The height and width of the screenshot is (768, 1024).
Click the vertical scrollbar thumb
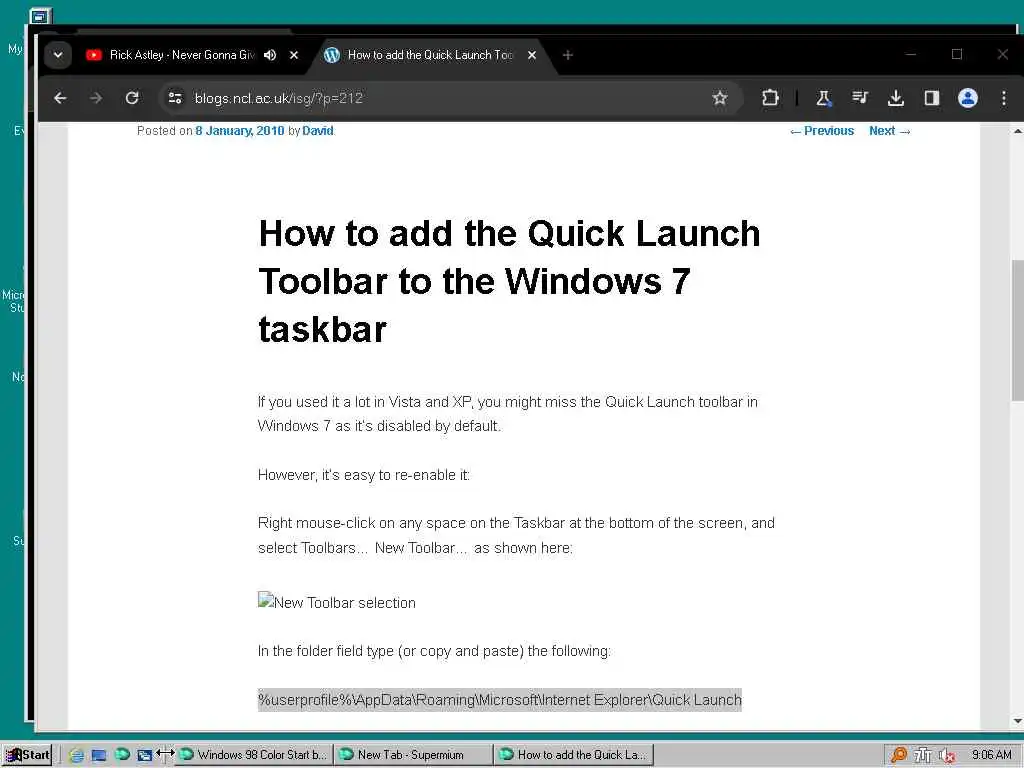coord(1017,330)
